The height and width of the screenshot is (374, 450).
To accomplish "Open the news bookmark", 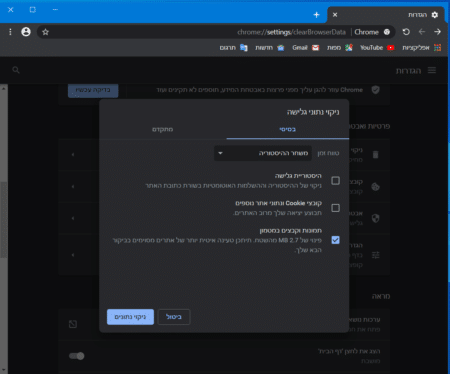I will (x=270, y=48).
